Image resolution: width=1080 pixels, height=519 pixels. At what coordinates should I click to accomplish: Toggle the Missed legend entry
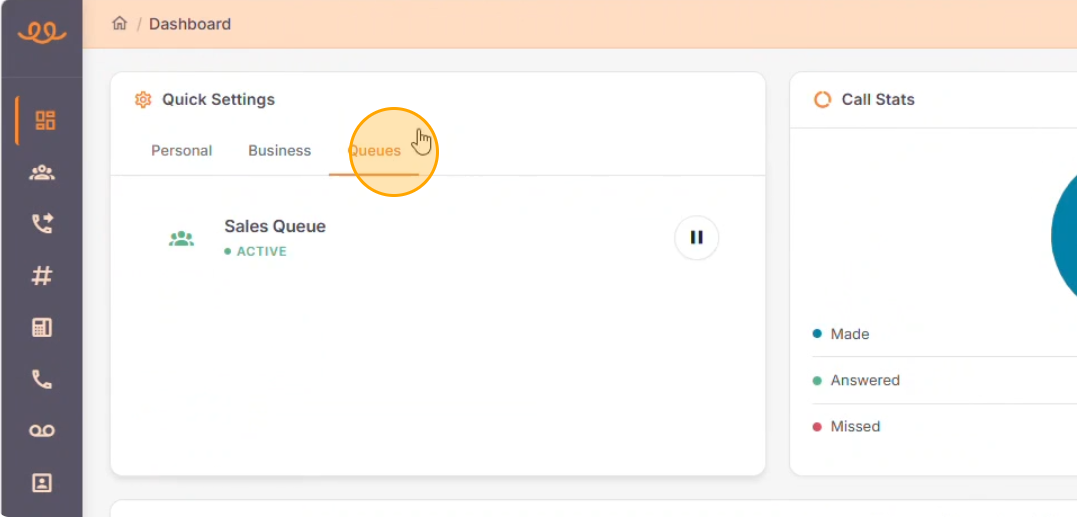coord(847,427)
